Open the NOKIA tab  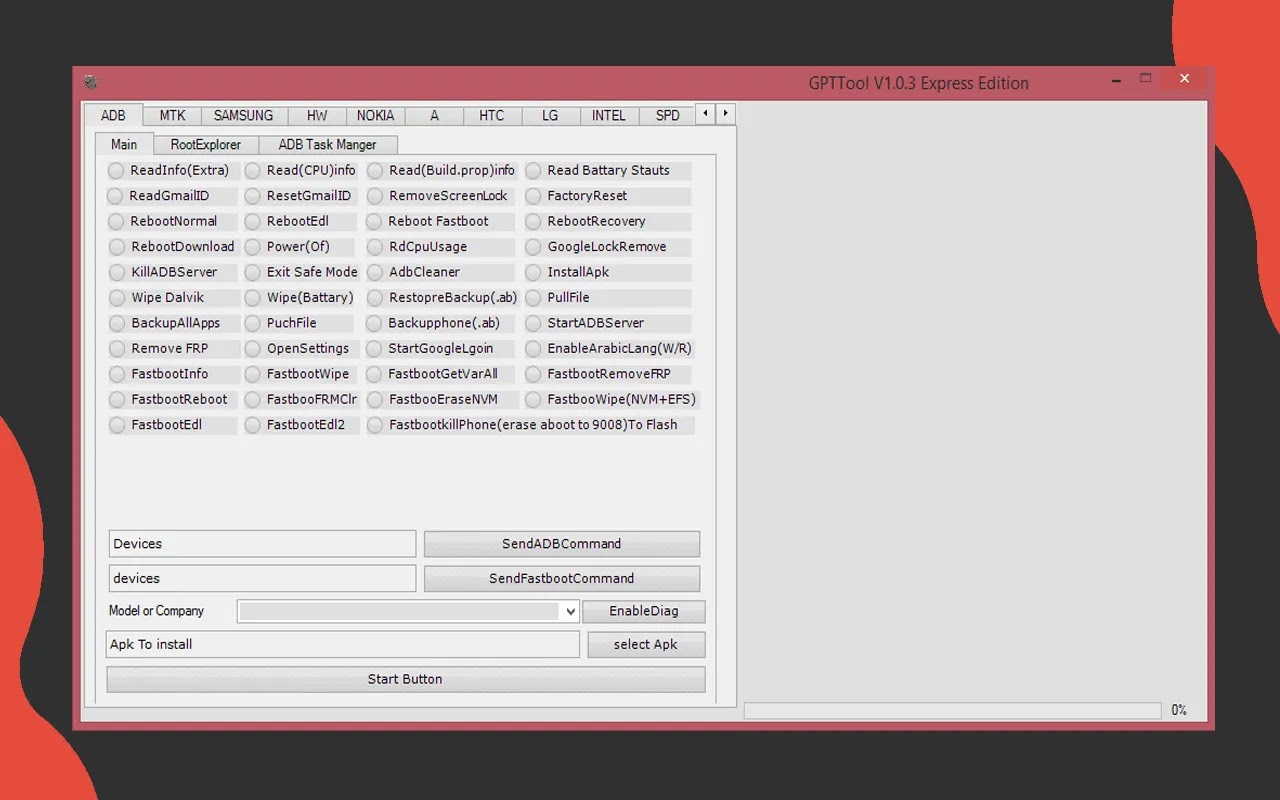[x=375, y=116]
